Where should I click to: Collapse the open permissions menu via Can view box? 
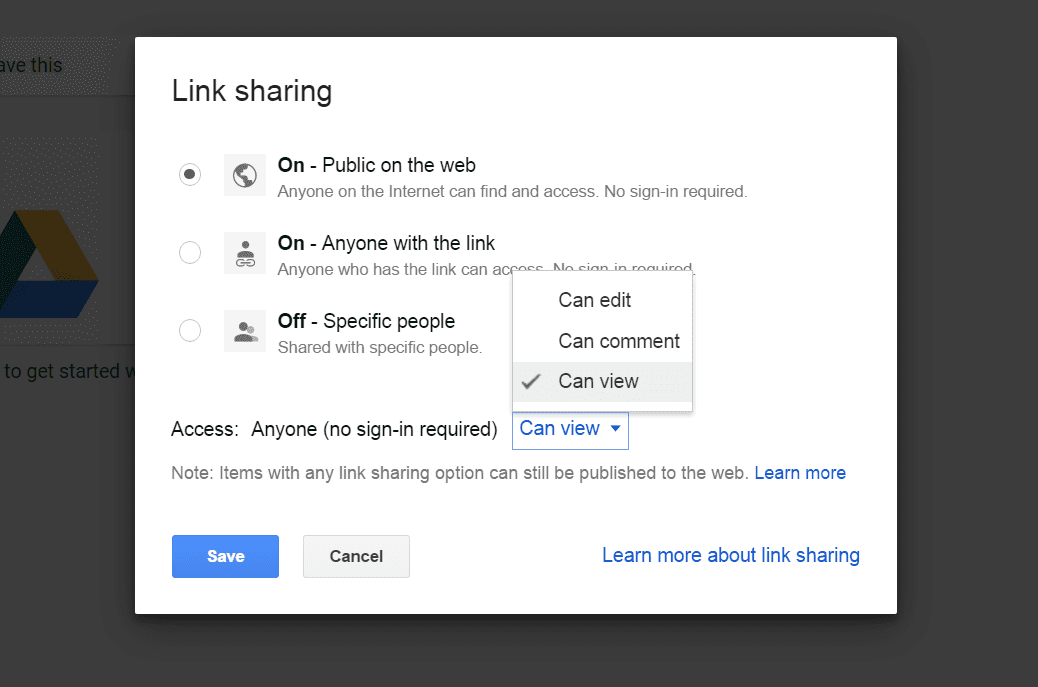coord(569,429)
